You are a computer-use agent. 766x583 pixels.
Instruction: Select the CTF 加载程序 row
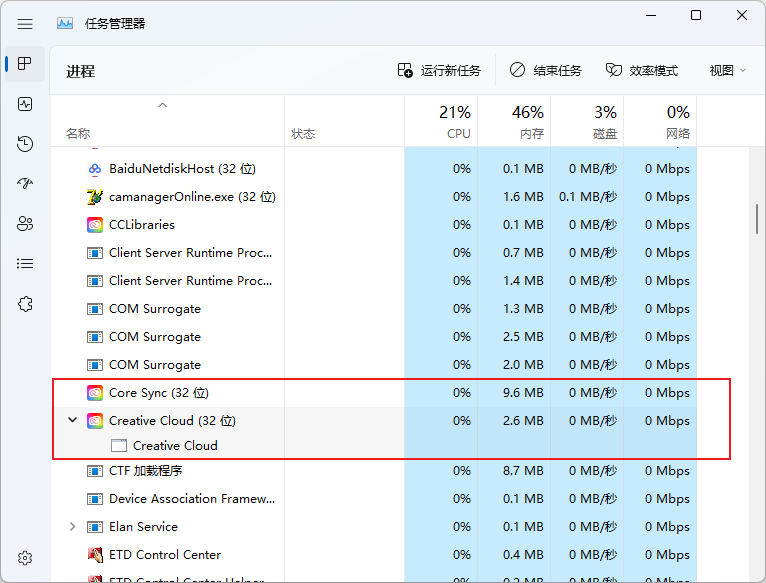pos(374,471)
